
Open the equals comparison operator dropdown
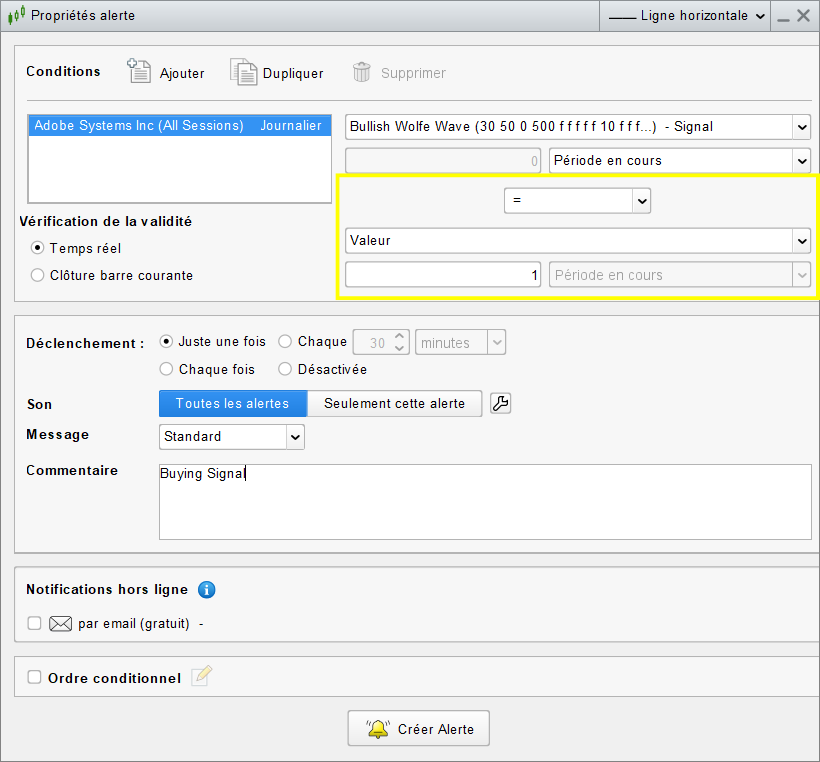click(x=577, y=201)
